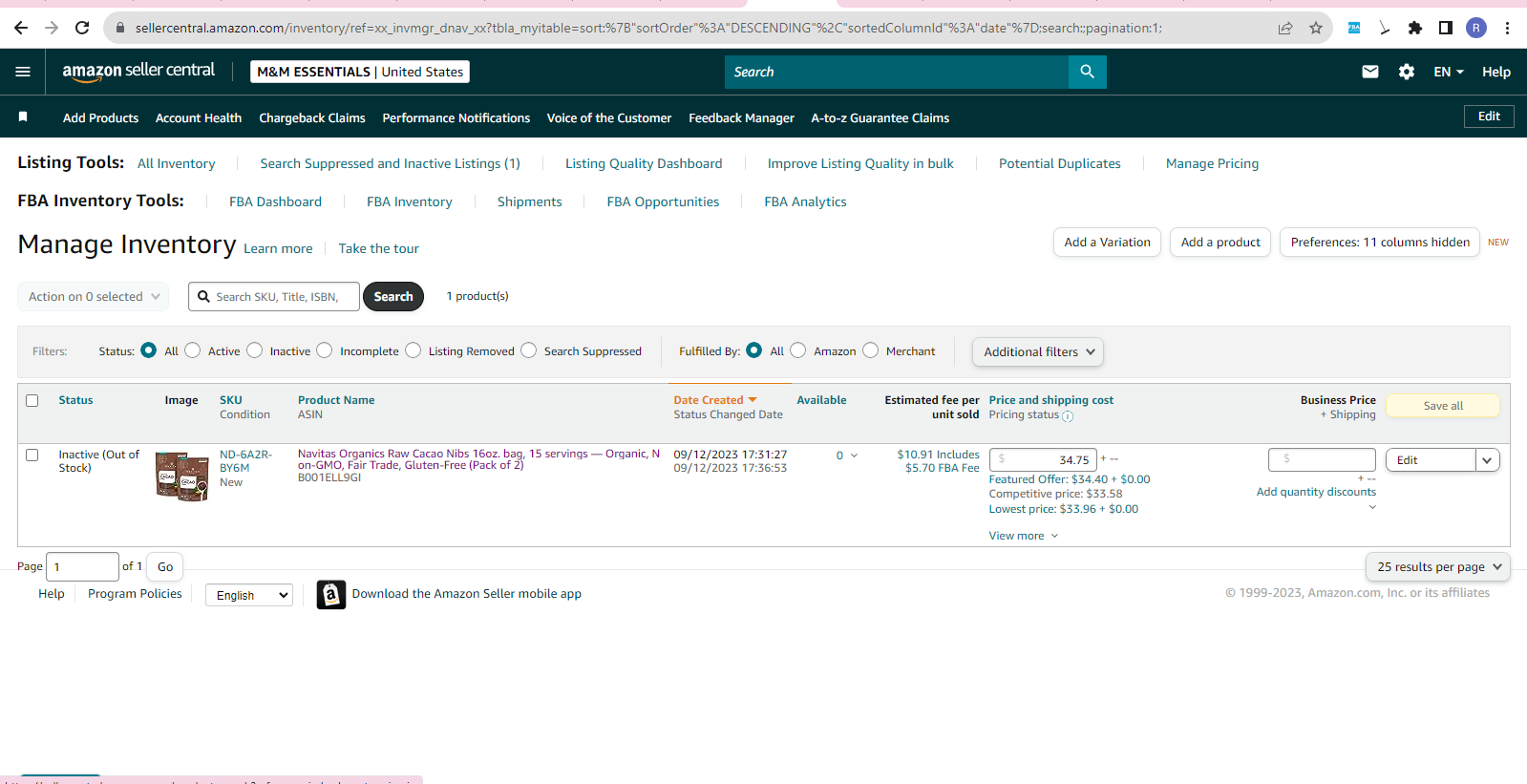Click the page number input field
This screenshot has height=784, width=1527.
point(82,567)
